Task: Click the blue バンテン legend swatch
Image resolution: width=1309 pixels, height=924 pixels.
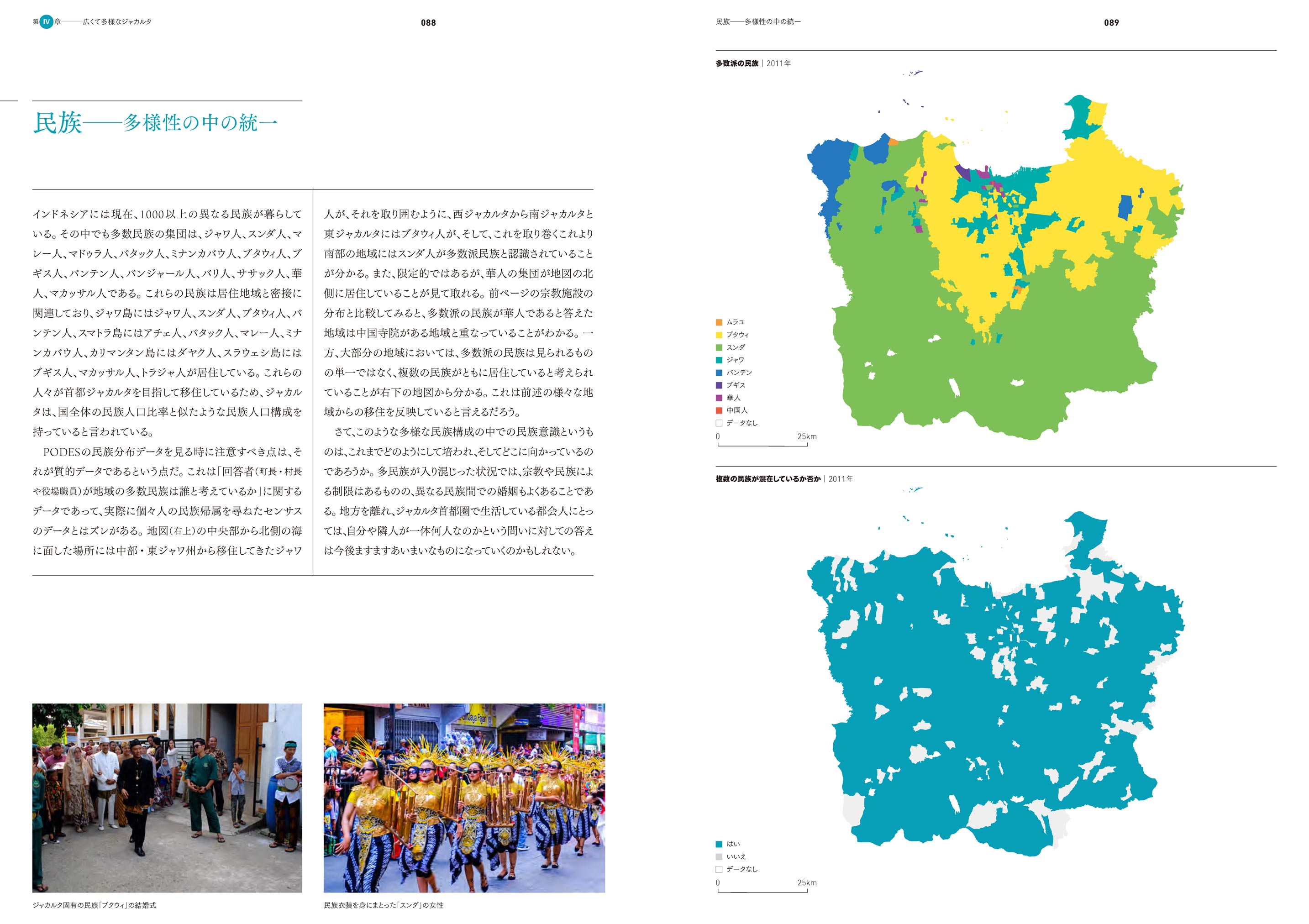Action: click(719, 372)
